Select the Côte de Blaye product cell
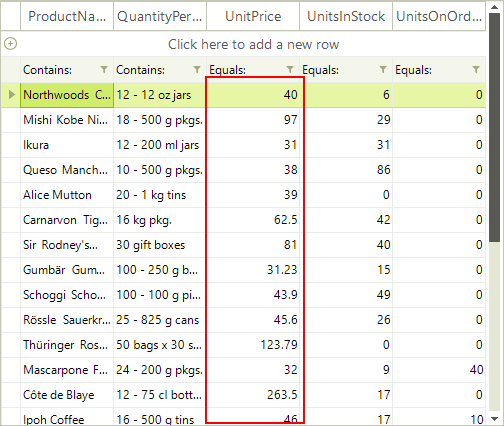 pos(67,395)
